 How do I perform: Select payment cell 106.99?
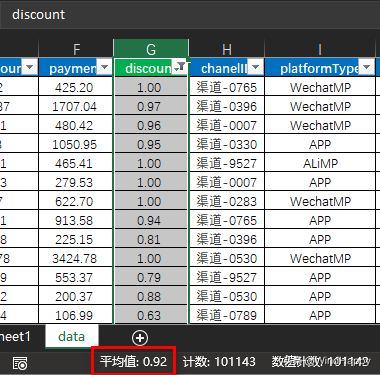[76, 315]
